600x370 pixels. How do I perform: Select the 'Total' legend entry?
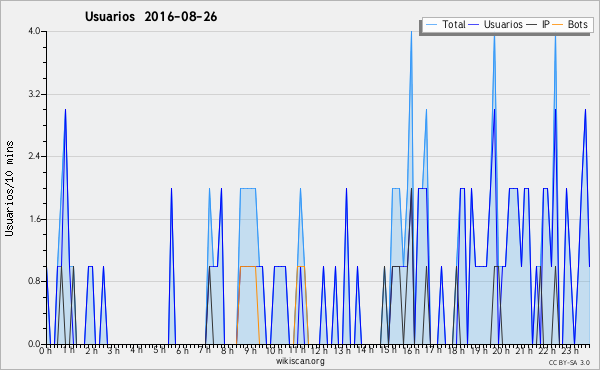coord(454,24)
